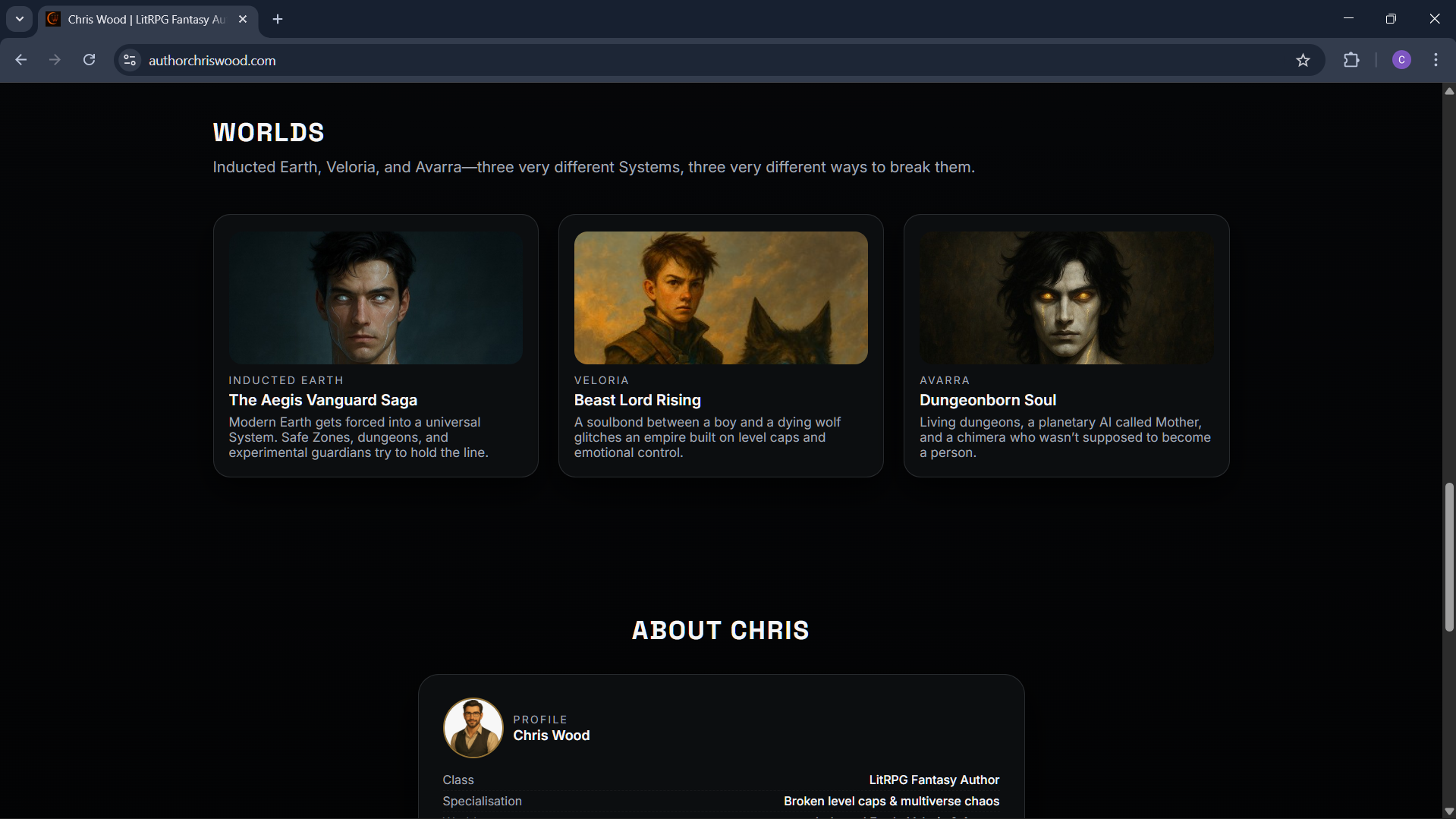Viewport: 1456px width, 819px height.
Task: Go back to the previous page
Action: pos(21,60)
